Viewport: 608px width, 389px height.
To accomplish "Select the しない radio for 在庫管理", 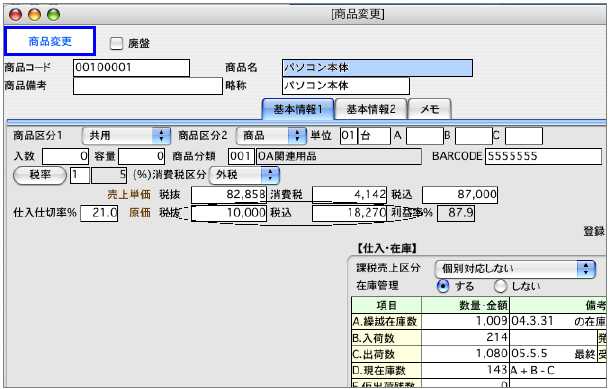I will 500,286.
